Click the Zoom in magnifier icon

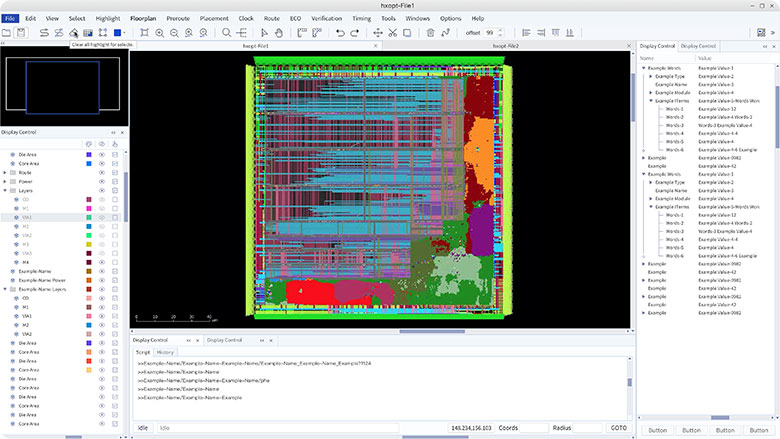pos(160,33)
